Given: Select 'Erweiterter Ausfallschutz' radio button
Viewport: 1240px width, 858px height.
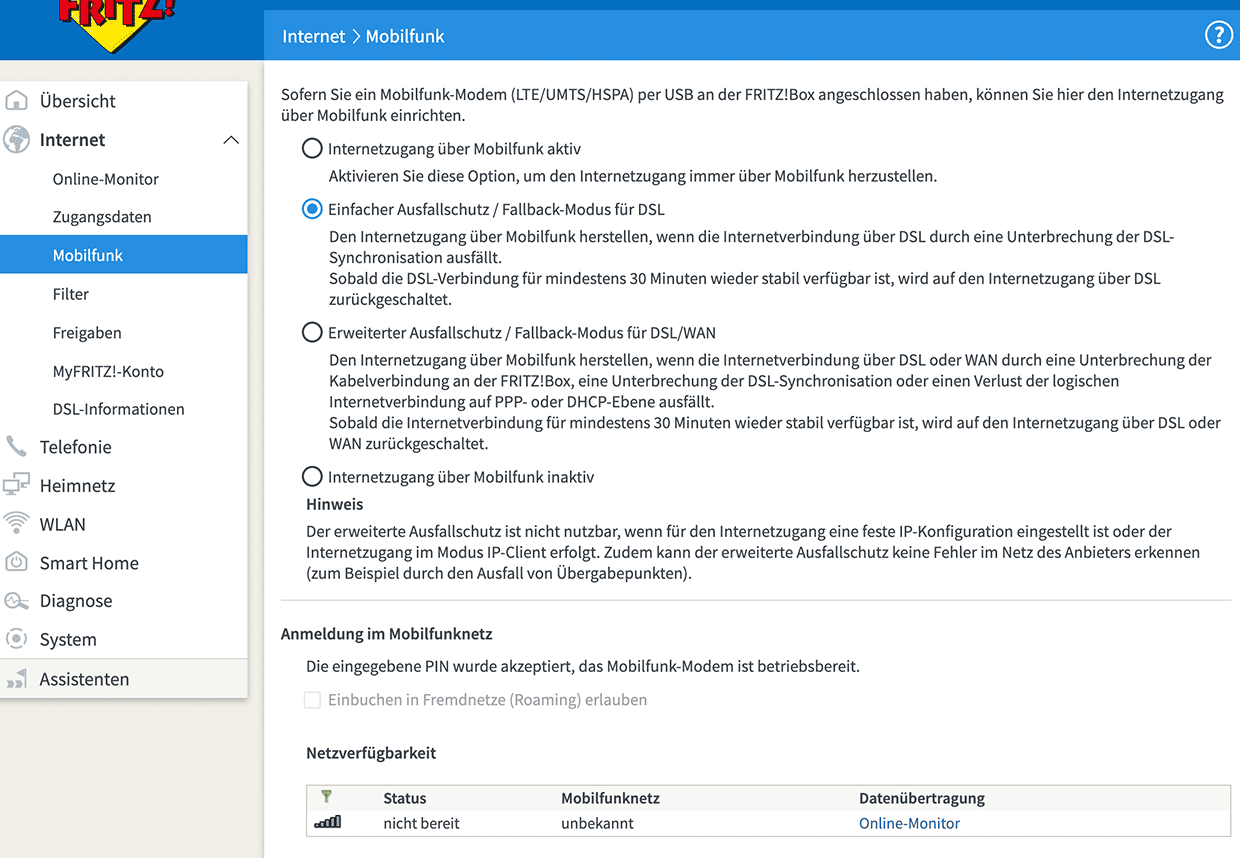Looking at the screenshot, I should click(312, 333).
